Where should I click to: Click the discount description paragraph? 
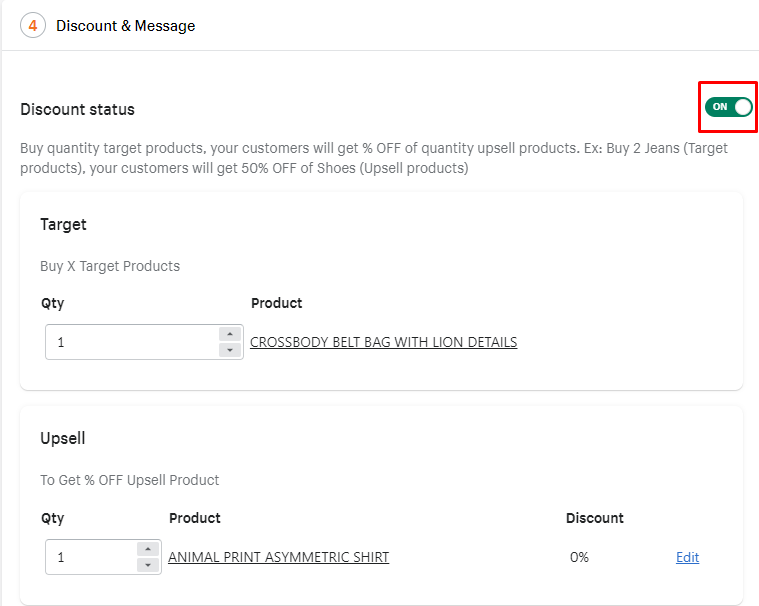374,158
